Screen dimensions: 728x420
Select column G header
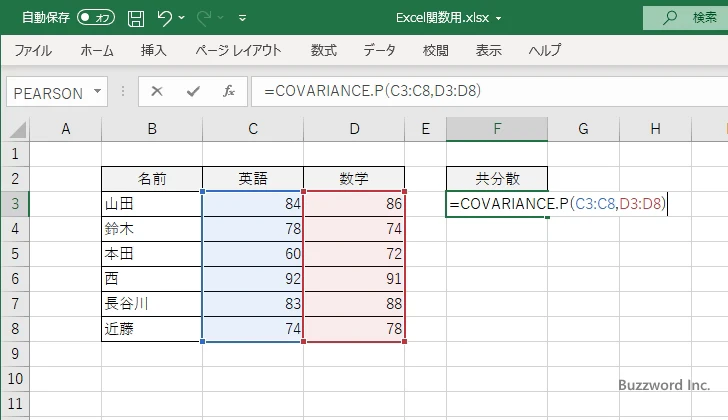coord(583,129)
